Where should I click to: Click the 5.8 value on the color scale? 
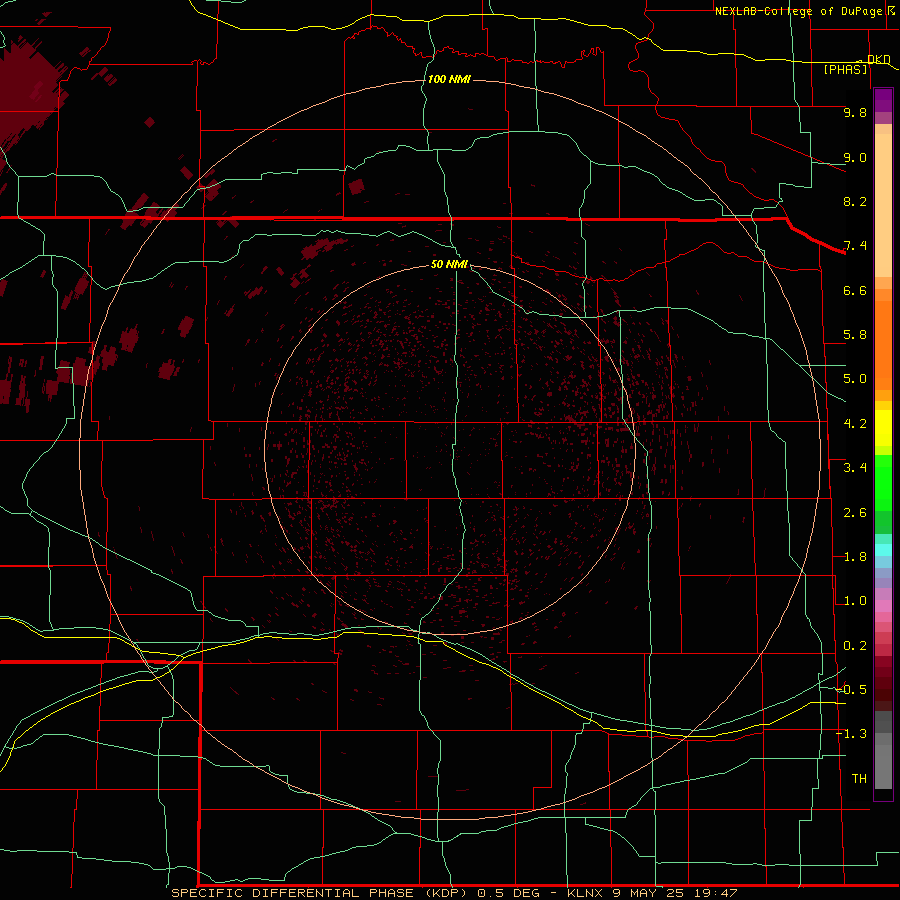[x=855, y=335]
